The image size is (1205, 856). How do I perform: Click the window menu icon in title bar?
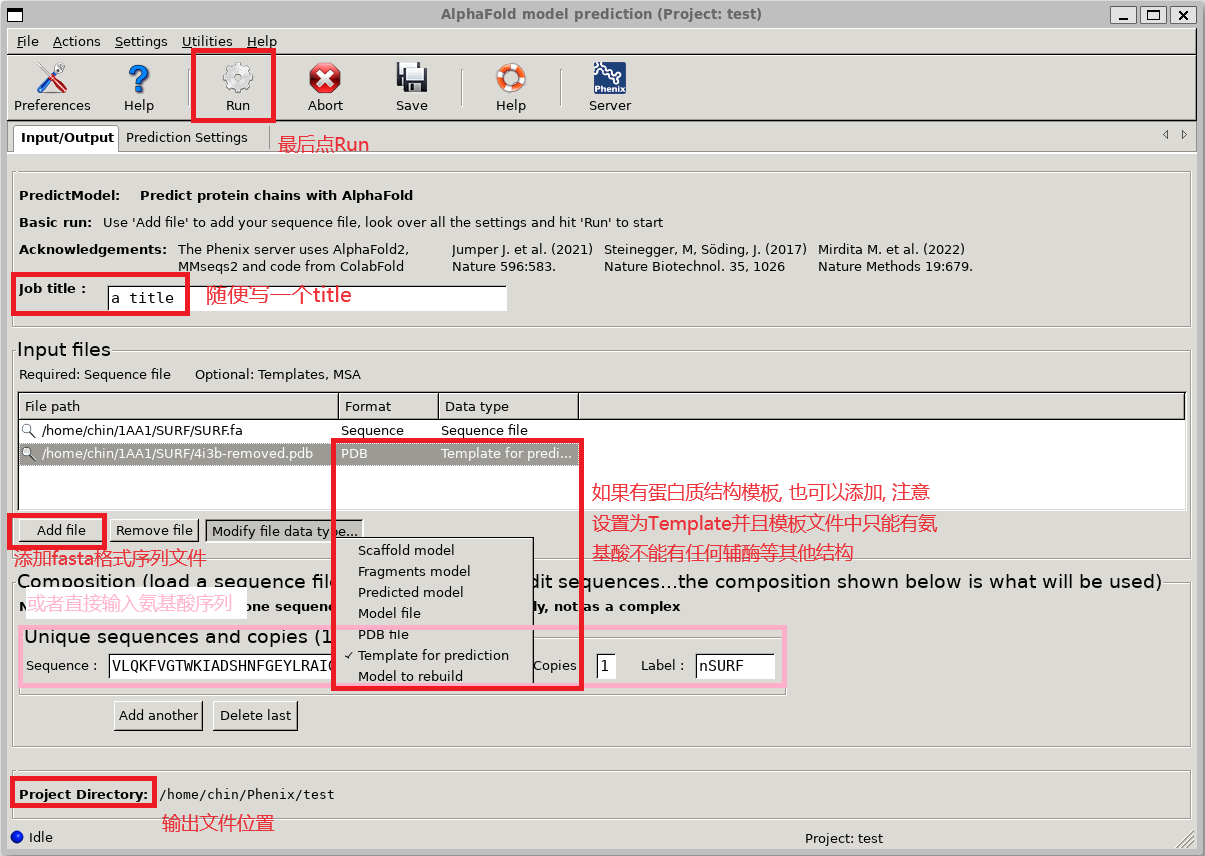pos(15,14)
